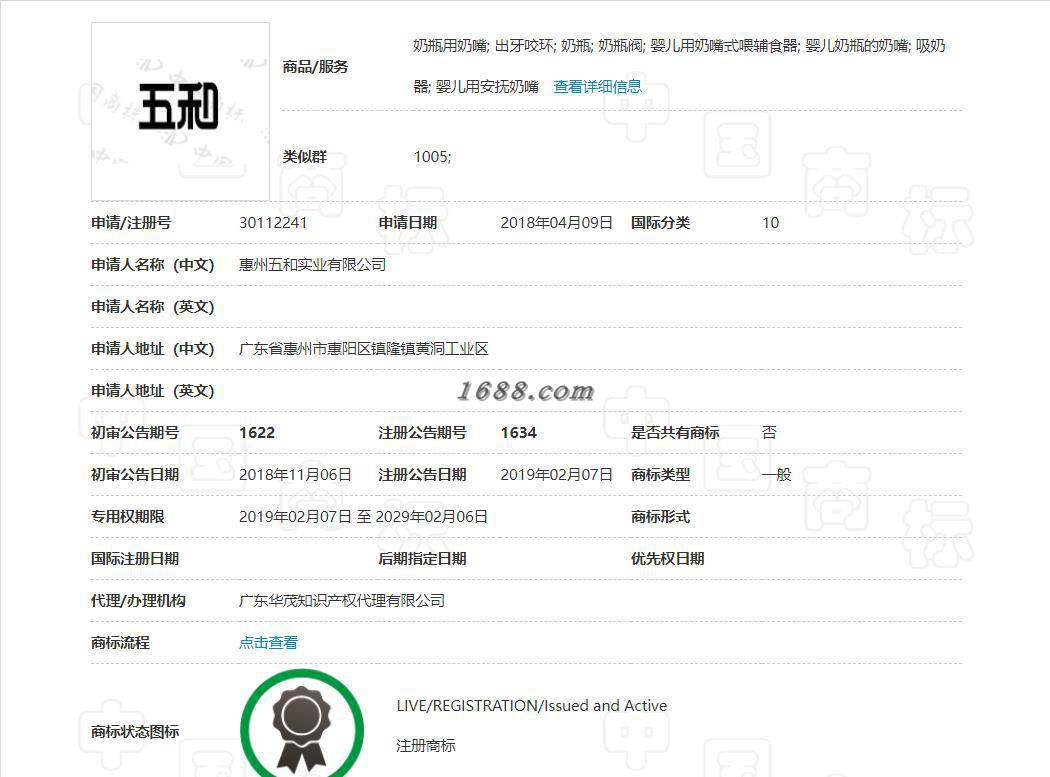
Task: Click the 商标形式 label
Action: coord(660,517)
